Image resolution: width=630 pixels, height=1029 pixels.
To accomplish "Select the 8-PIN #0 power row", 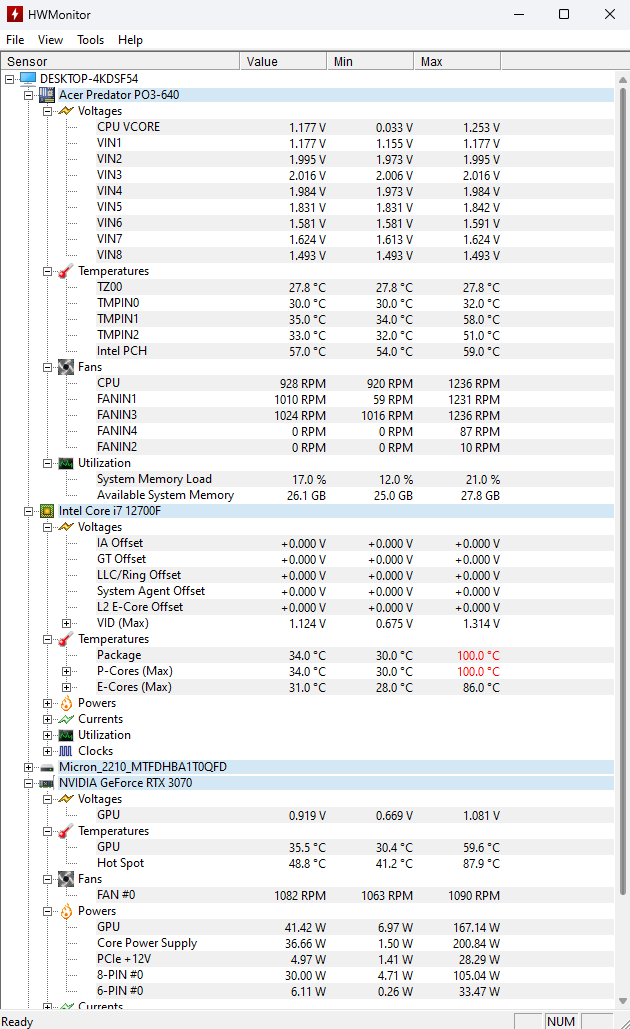I will [354, 975].
